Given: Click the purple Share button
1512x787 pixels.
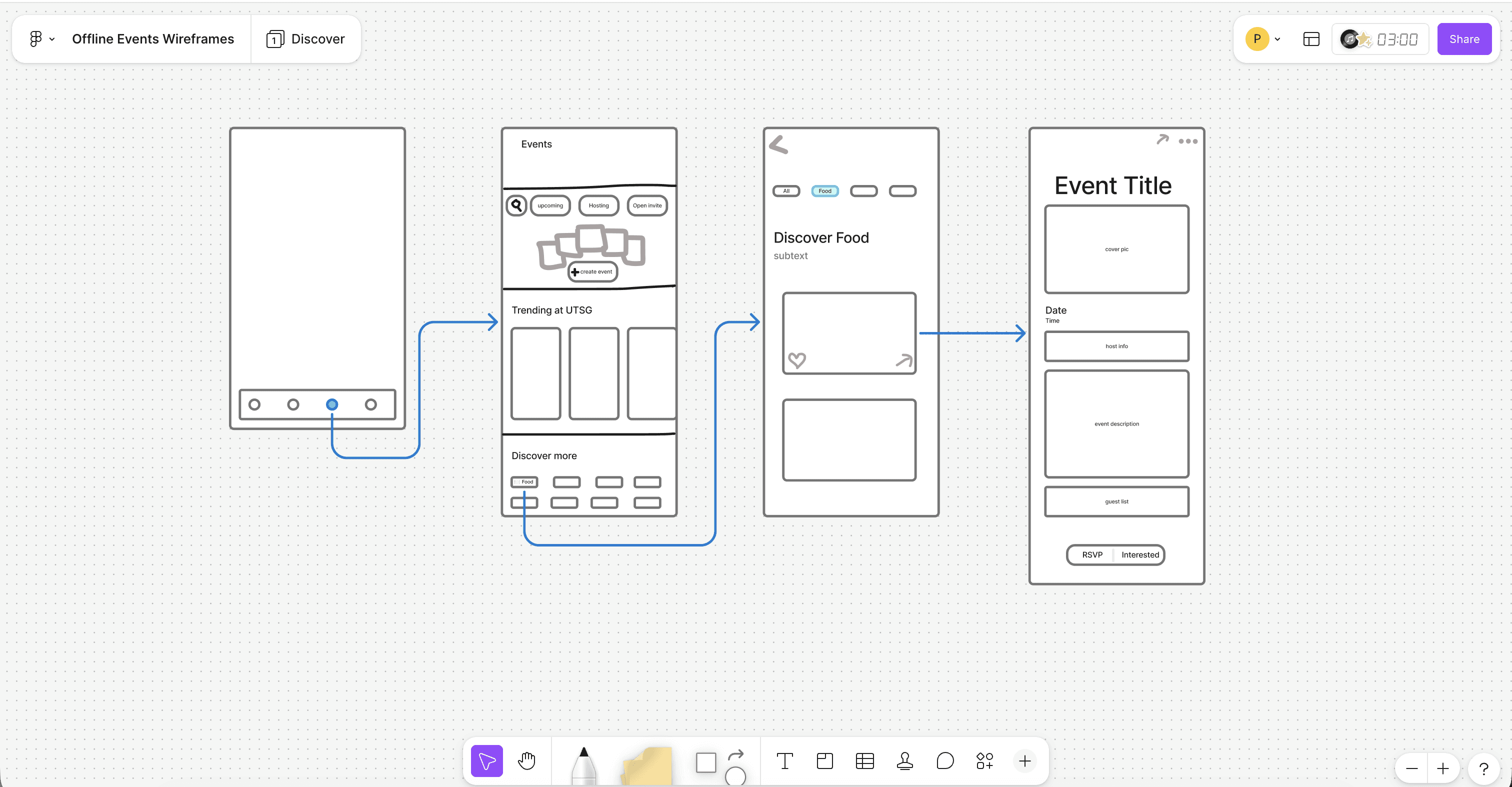Looking at the screenshot, I should coord(1464,39).
